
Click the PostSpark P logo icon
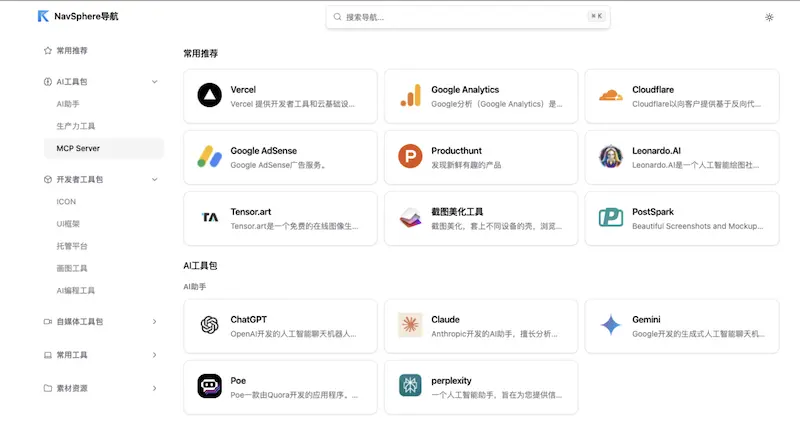click(x=611, y=218)
